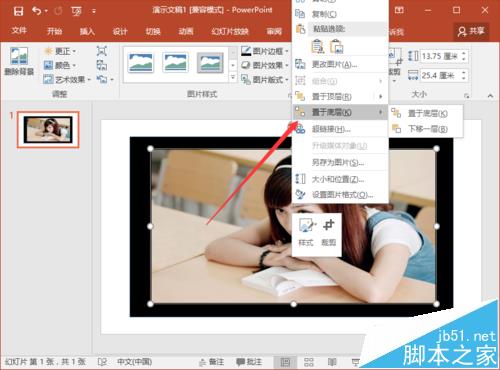This screenshot has width=500, height=370.
Task: Select slide 1 thumbnail in the panel
Action: (x=48, y=130)
